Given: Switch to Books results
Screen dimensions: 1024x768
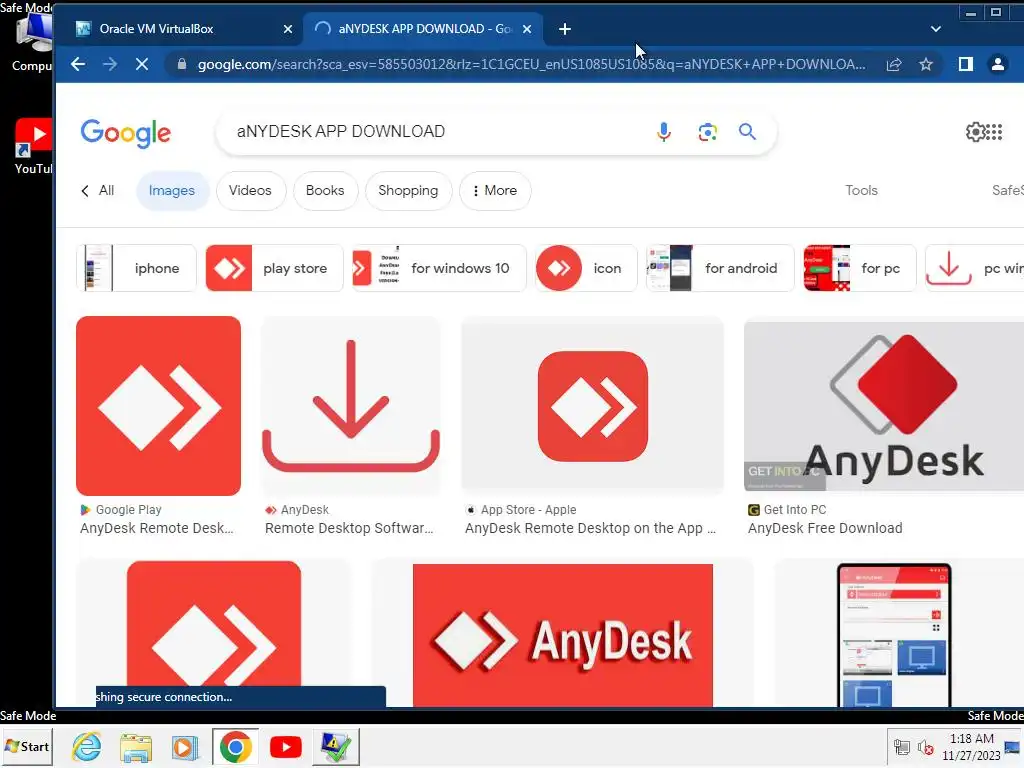Looking at the screenshot, I should [x=325, y=191].
